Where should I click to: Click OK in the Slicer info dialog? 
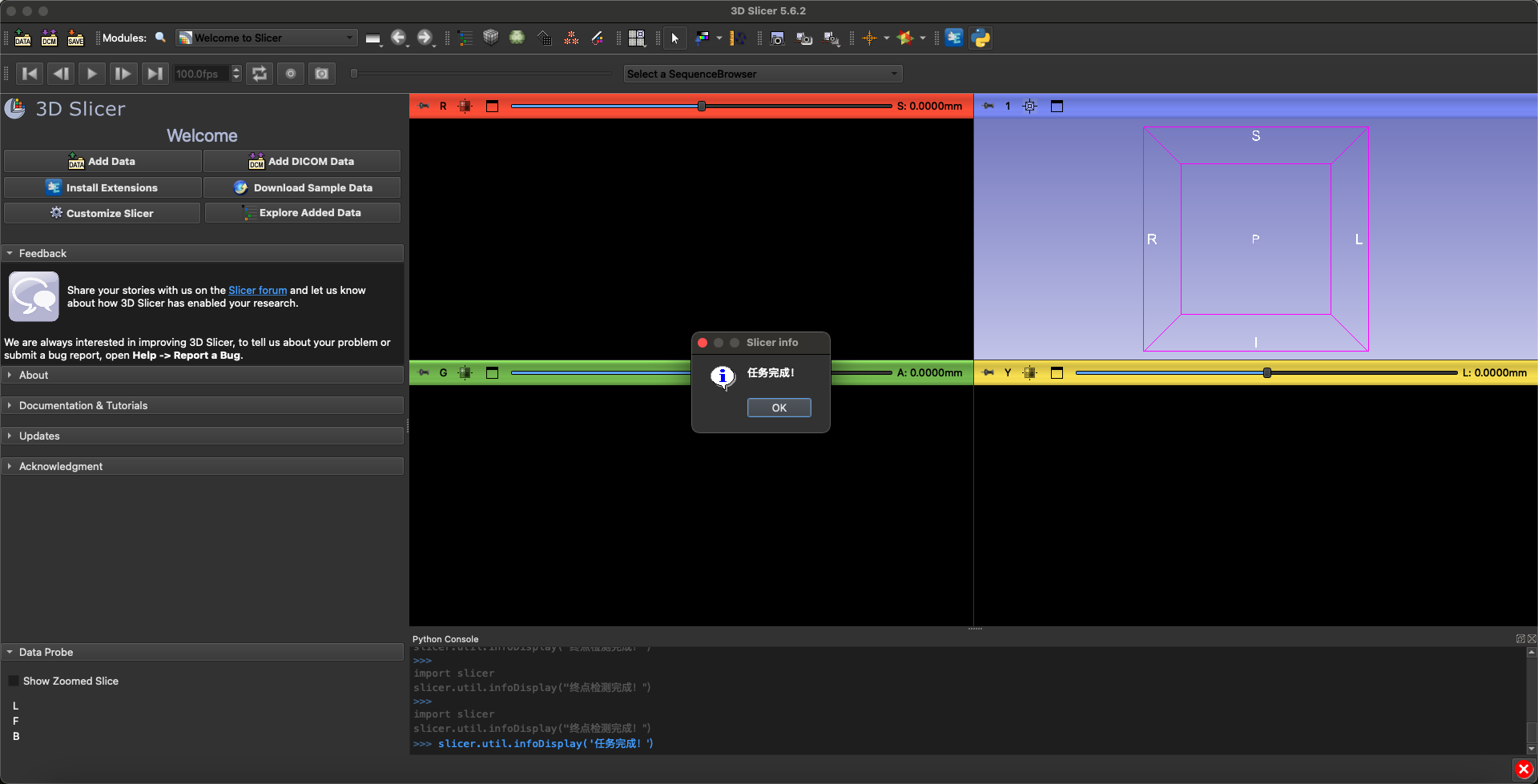[x=779, y=408]
